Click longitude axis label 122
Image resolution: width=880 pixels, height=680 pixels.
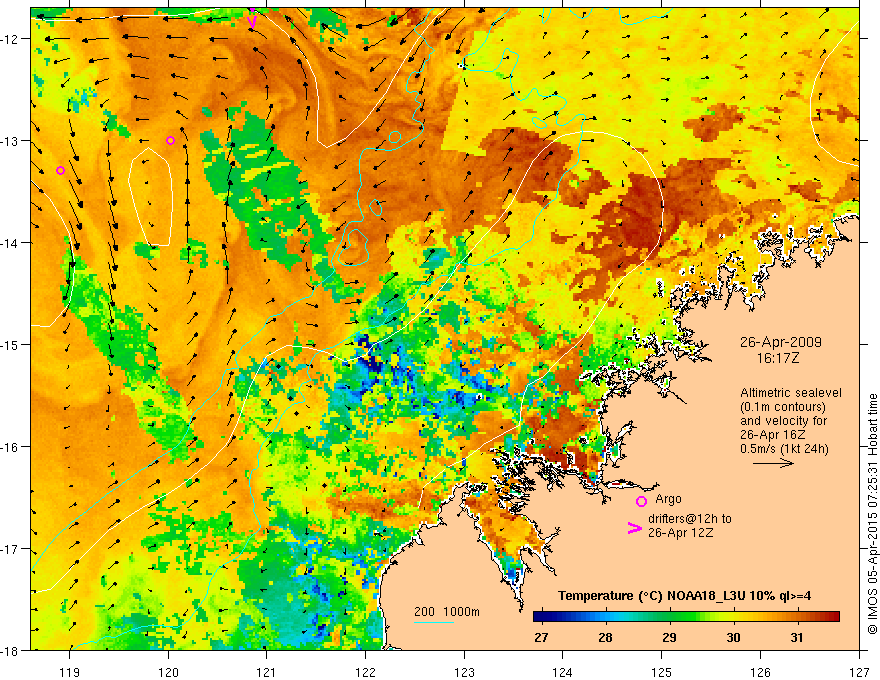[365, 672]
